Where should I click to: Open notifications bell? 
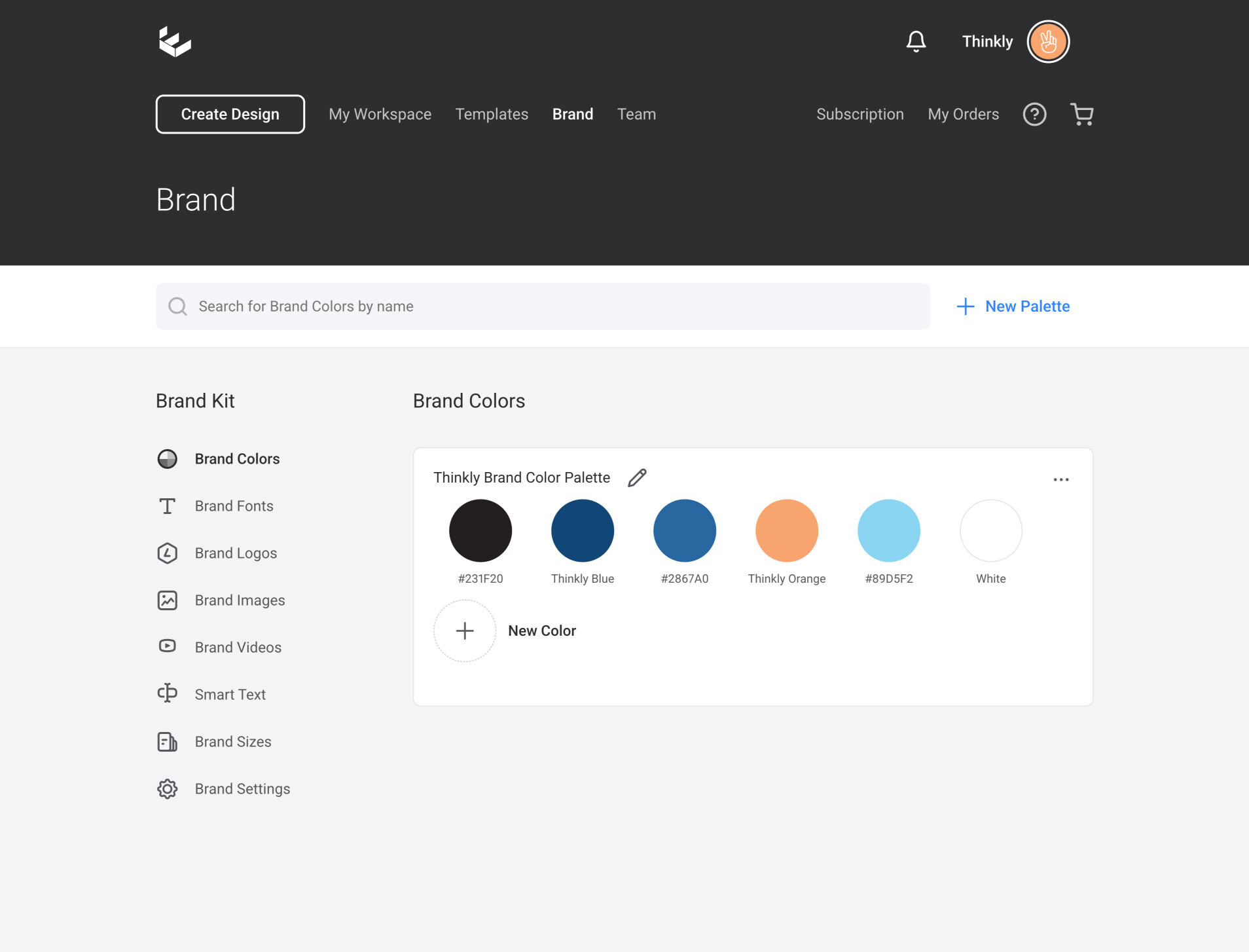pyautogui.click(x=916, y=41)
